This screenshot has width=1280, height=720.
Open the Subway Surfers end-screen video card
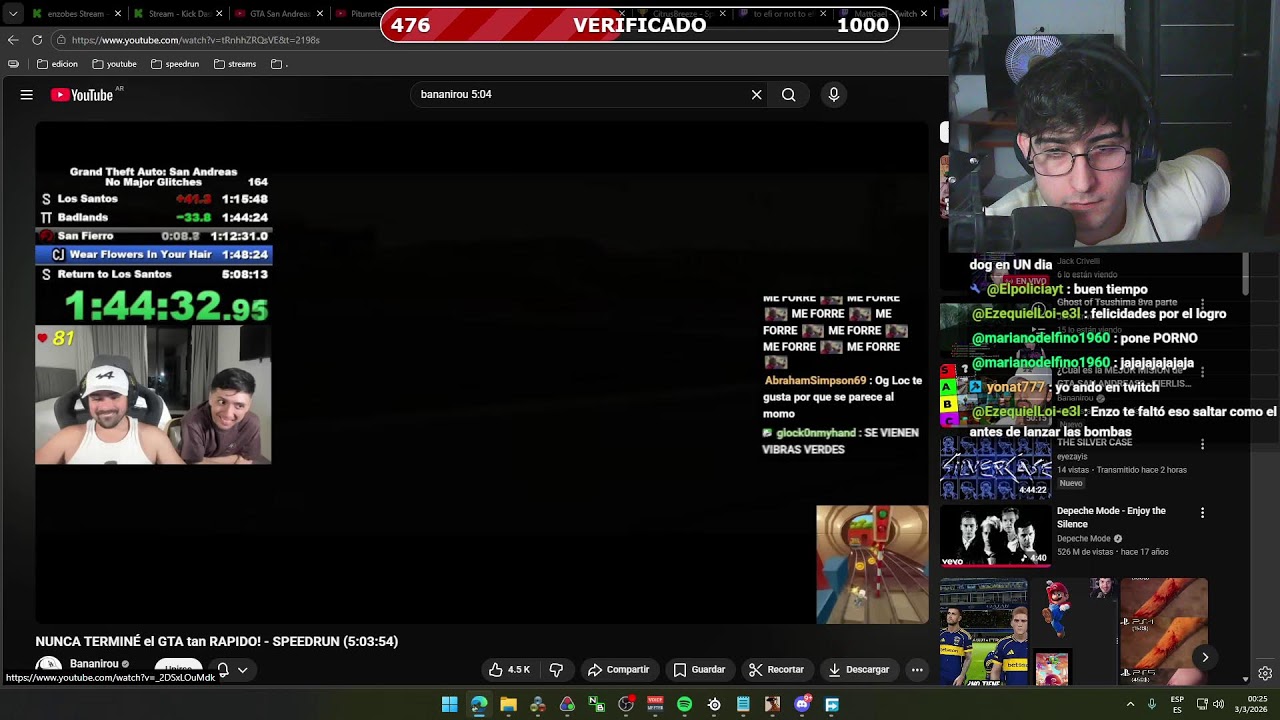872,564
